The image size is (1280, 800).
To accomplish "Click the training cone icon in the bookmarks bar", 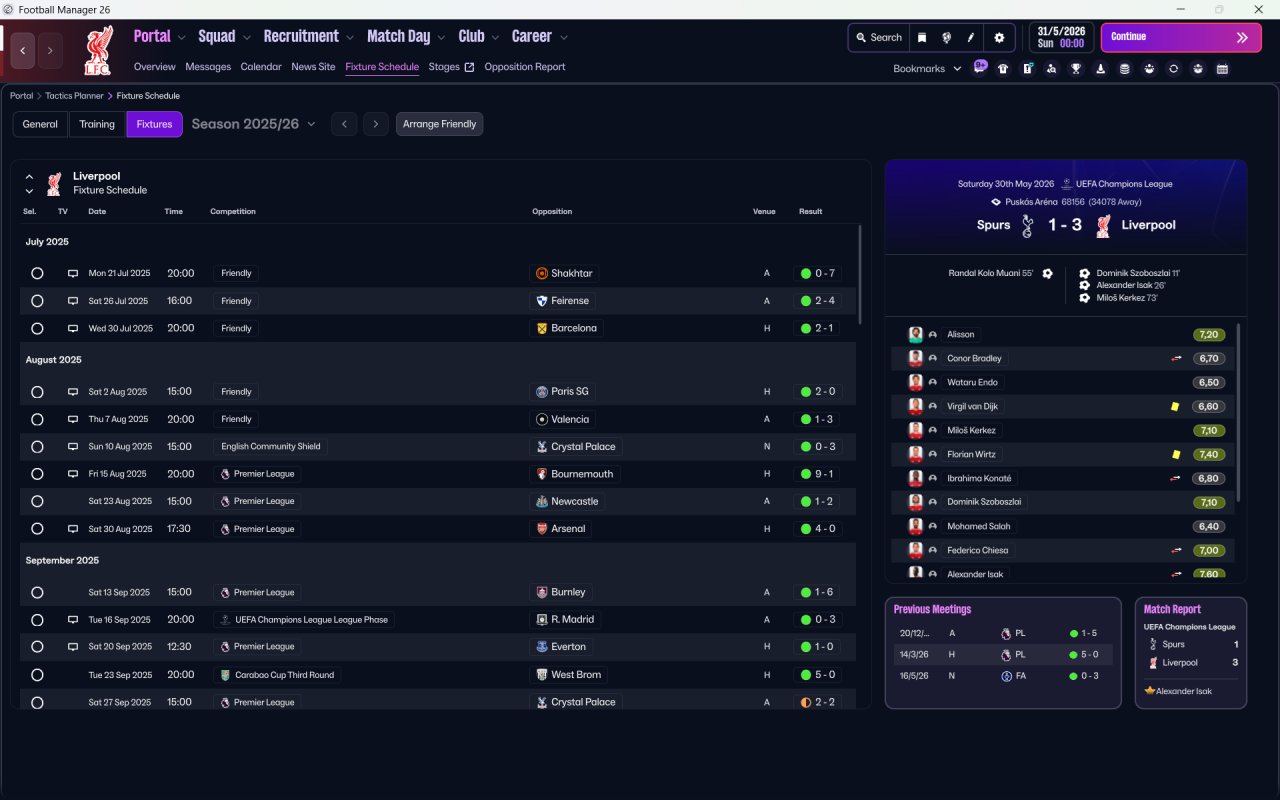I will tap(1100, 69).
